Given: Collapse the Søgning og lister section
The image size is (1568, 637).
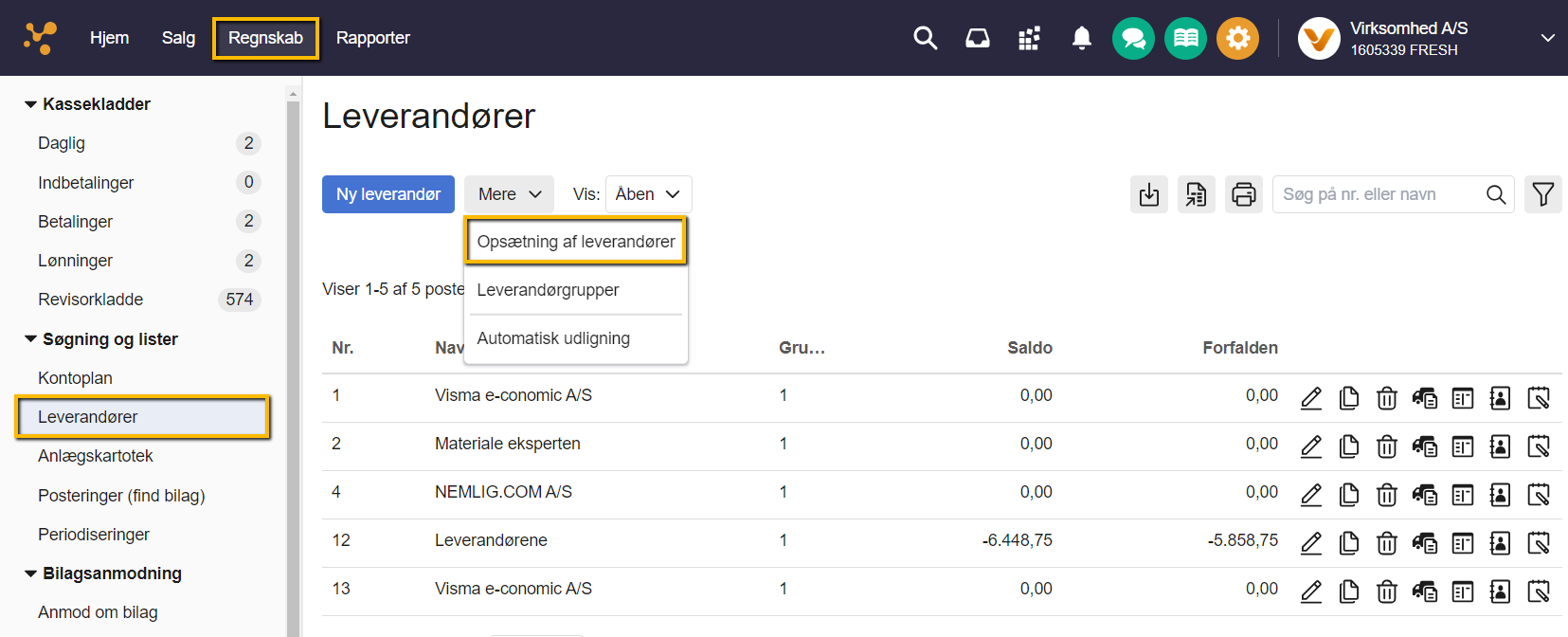Looking at the screenshot, I should coord(31,339).
